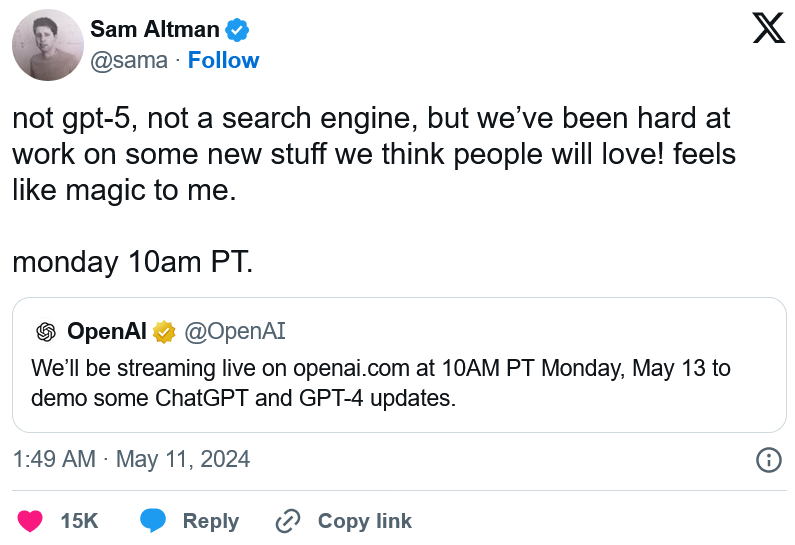Click the OpenAI logo avatar

click(46, 333)
